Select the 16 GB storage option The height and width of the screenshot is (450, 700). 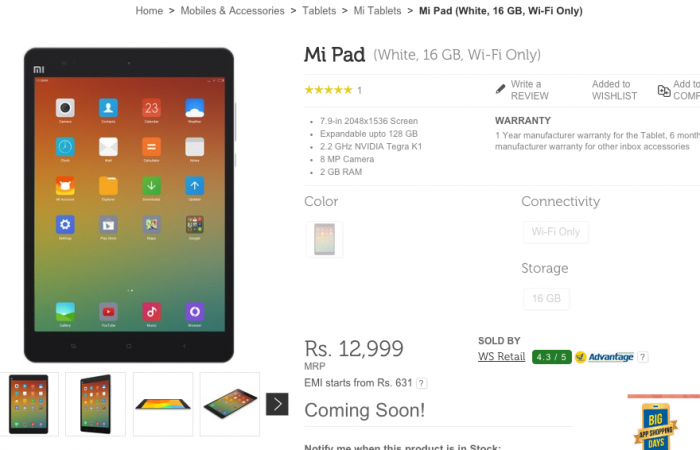pos(546,298)
